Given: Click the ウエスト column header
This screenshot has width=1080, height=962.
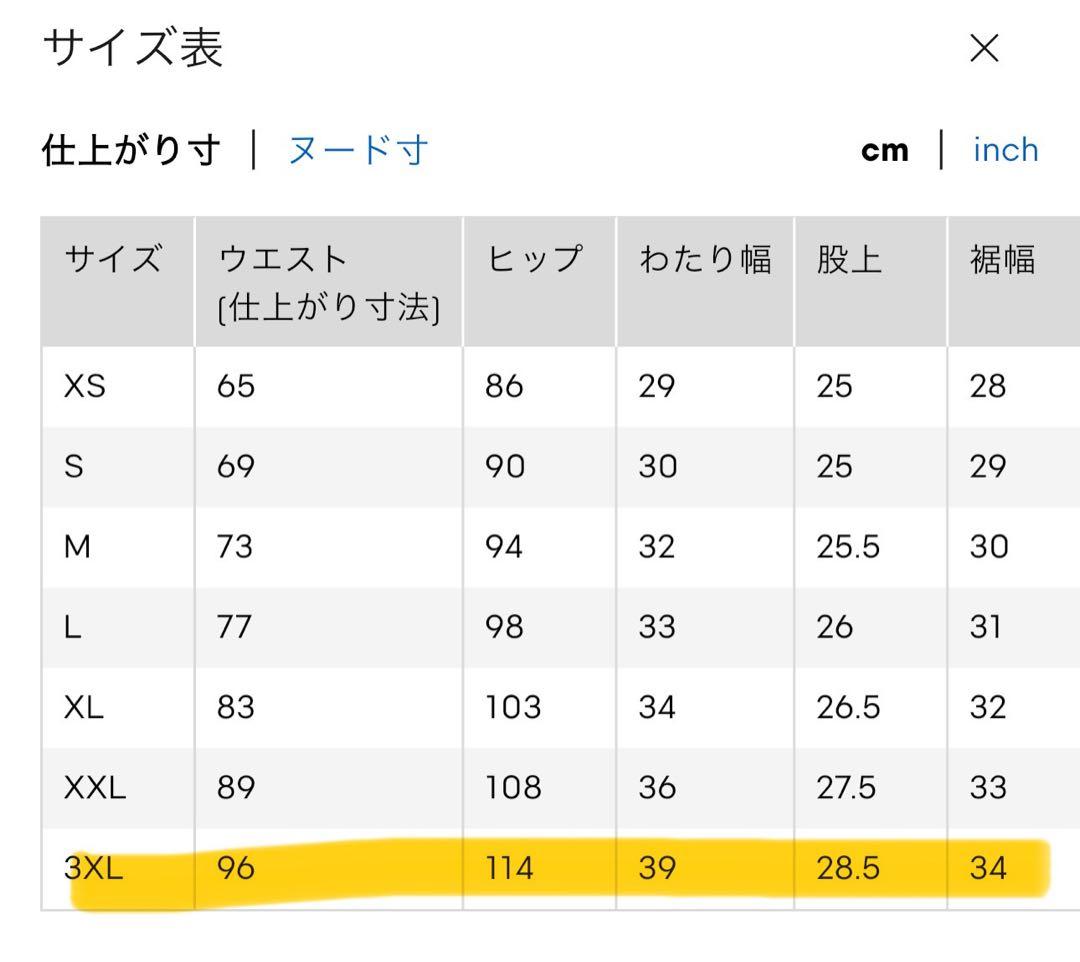Looking at the screenshot, I should coord(329,282).
